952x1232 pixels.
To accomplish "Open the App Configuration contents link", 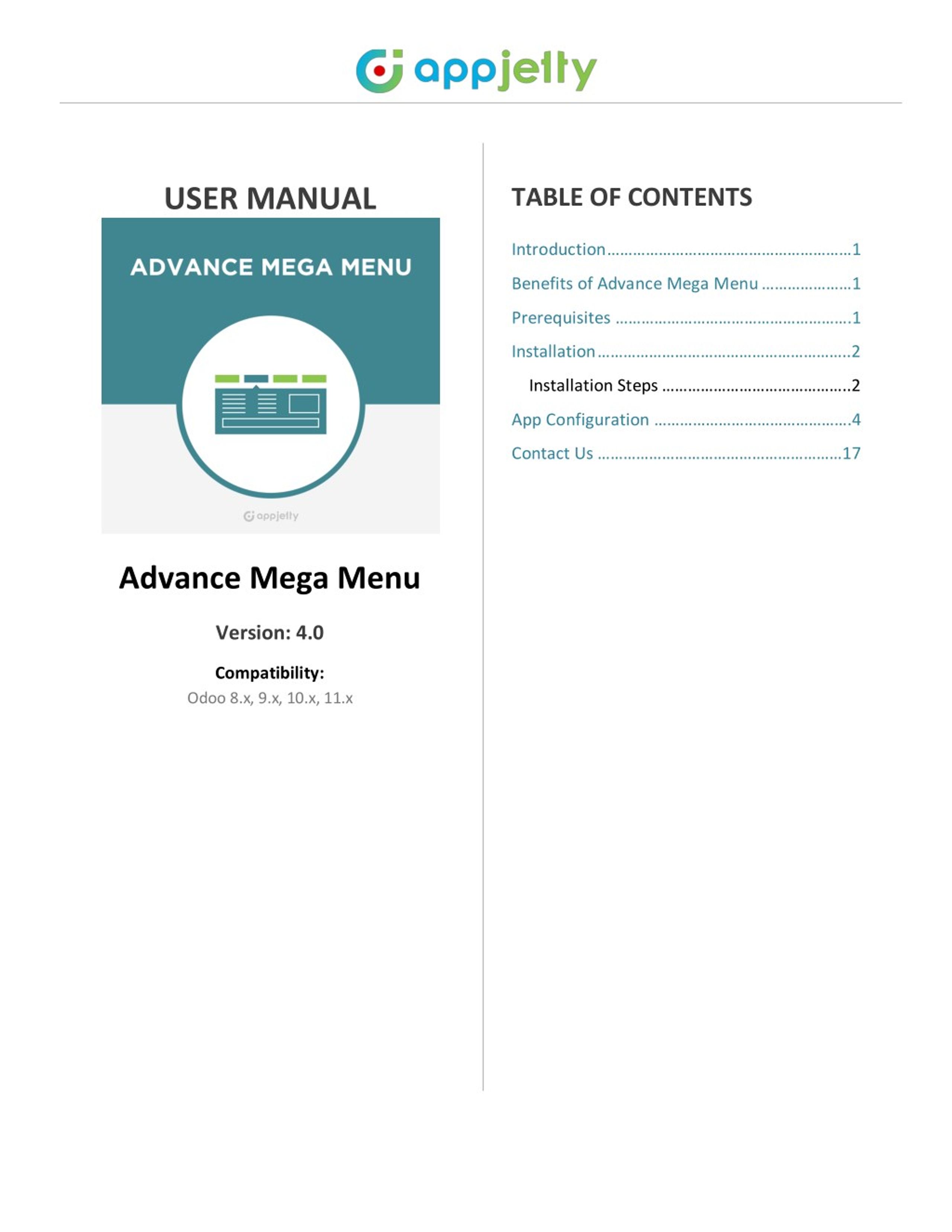I will (686, 420).
